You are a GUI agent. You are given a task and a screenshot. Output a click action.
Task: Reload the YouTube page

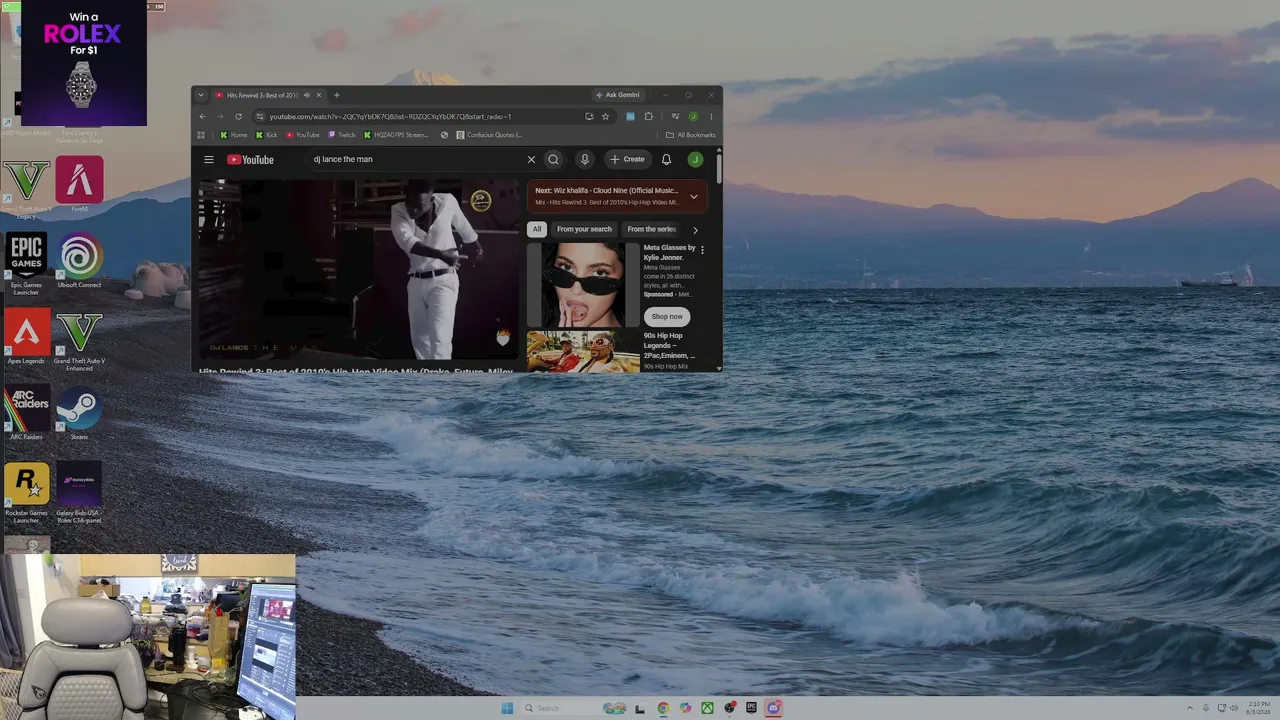[238, 116]
